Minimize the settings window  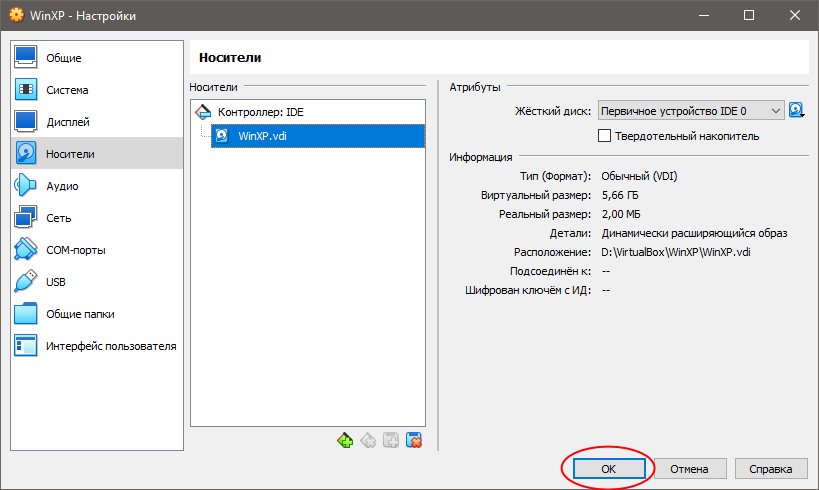pos(704,15)
